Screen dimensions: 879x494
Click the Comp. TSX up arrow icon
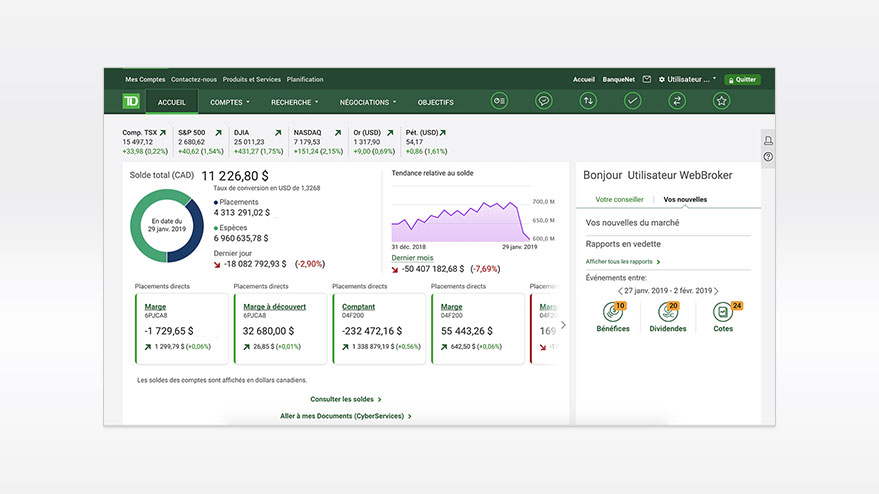pos(163,133)
